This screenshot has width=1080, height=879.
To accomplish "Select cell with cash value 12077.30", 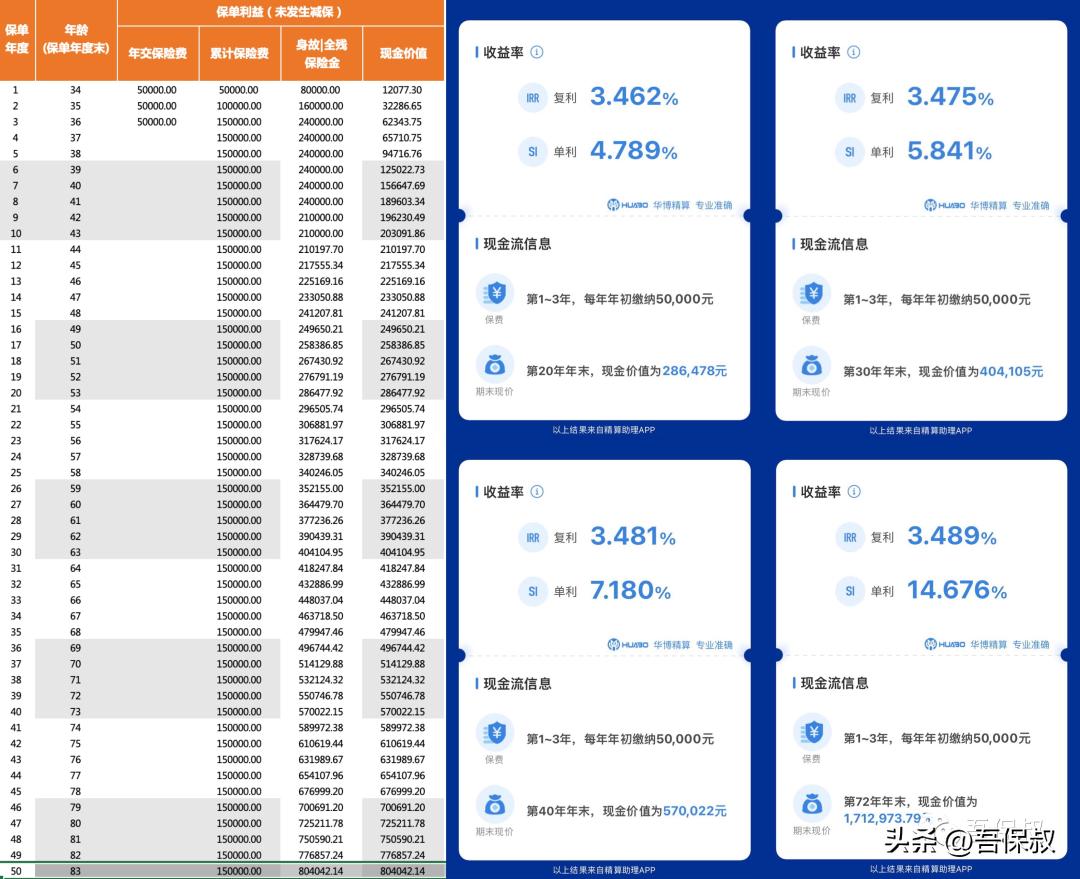I will pos(403,90).
